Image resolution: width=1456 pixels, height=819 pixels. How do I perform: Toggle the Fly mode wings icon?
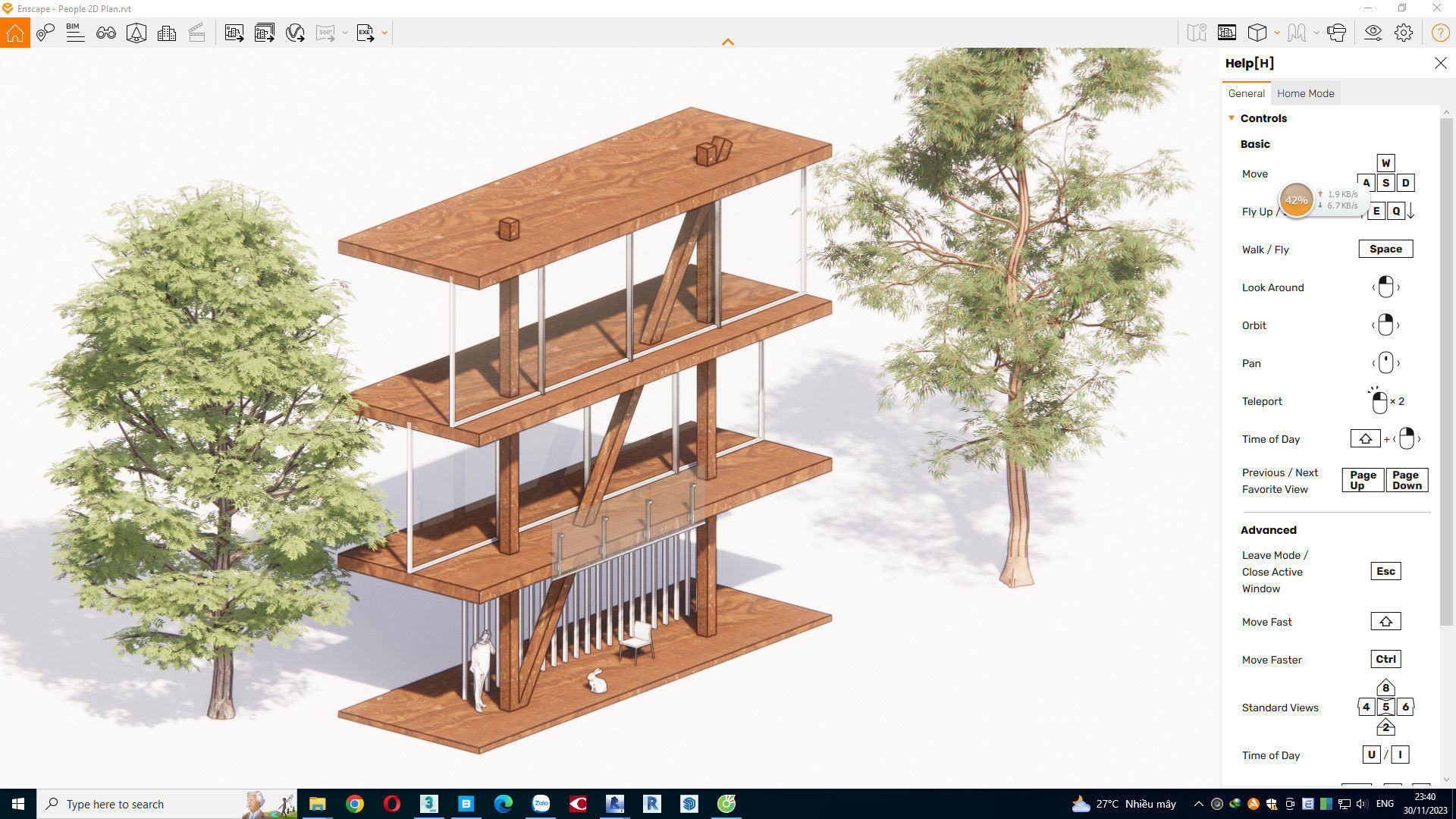(x=1297, y=33)
